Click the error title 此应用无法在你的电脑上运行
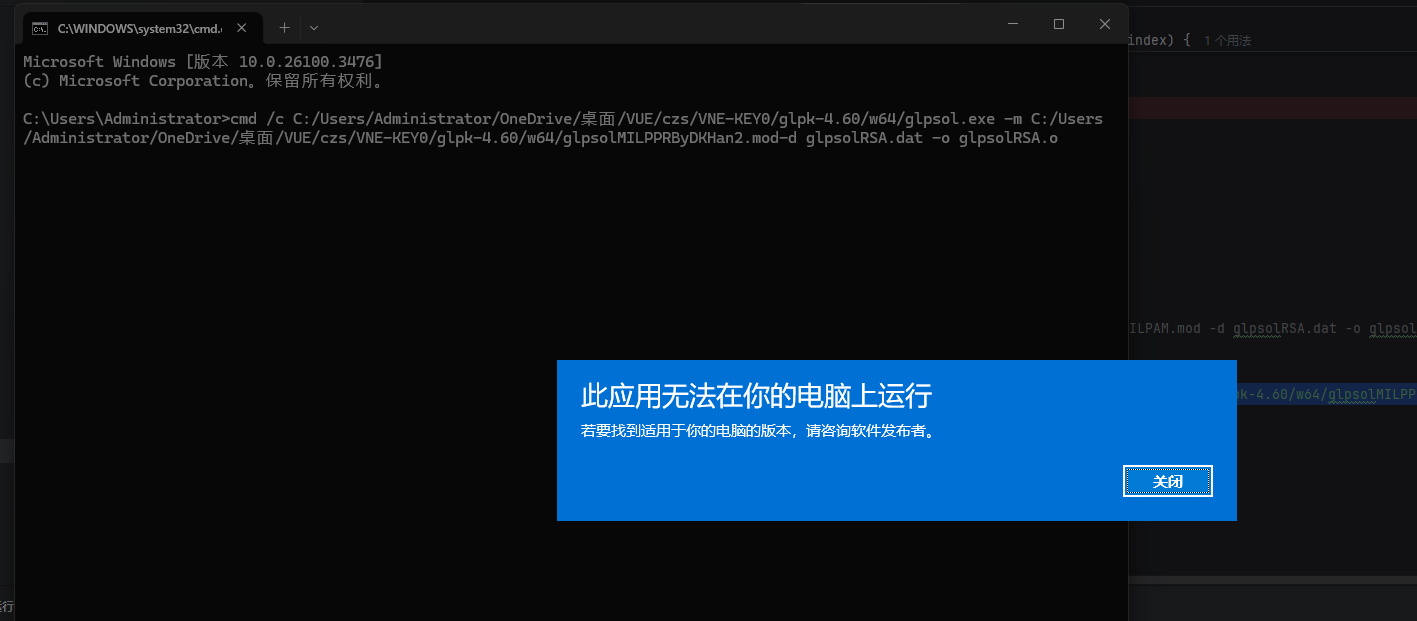Screen dimensions: 1417x621 coord(756,395)
